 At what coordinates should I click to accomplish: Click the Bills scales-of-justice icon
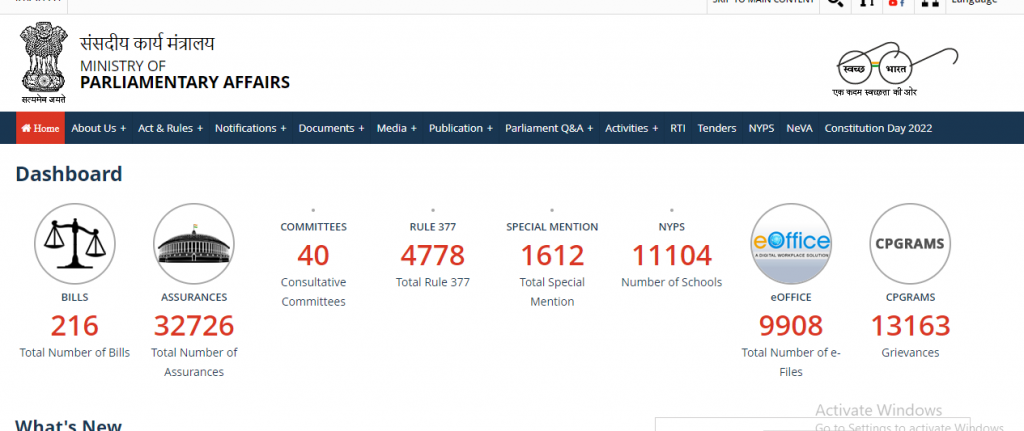click(x=75, y=244)
